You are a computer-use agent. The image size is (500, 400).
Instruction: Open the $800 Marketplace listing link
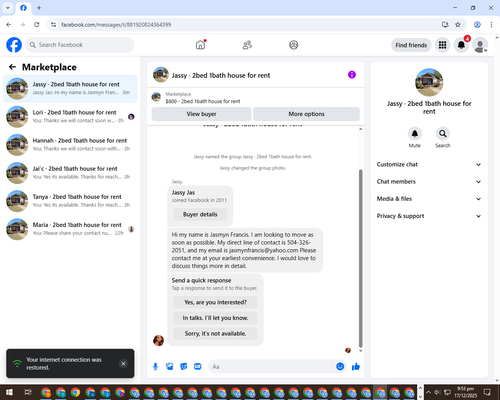point(203,101)
